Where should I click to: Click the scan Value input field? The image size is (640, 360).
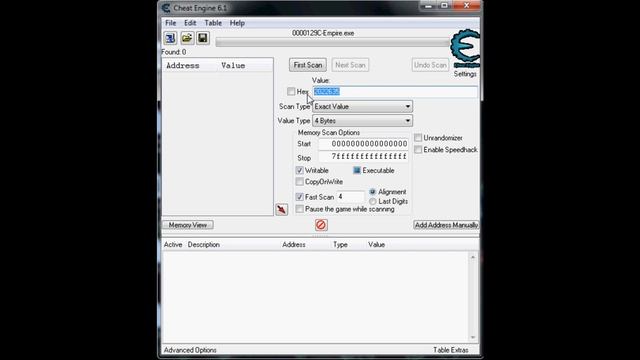click(395, 91)
